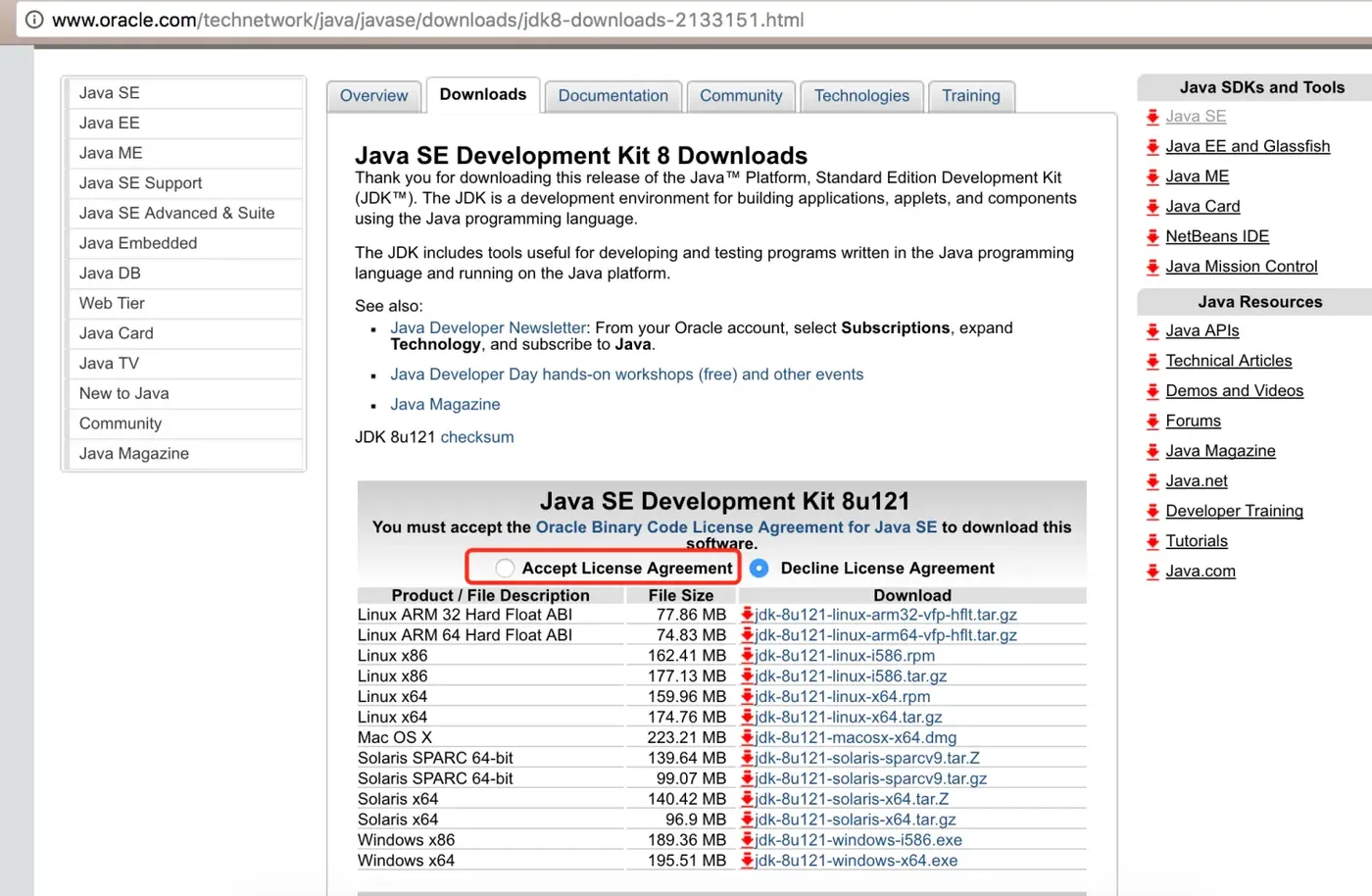Viewport: 1372px width, 896px height.
Task: Open Java EE in left sidebar
Action: [184, 124]
